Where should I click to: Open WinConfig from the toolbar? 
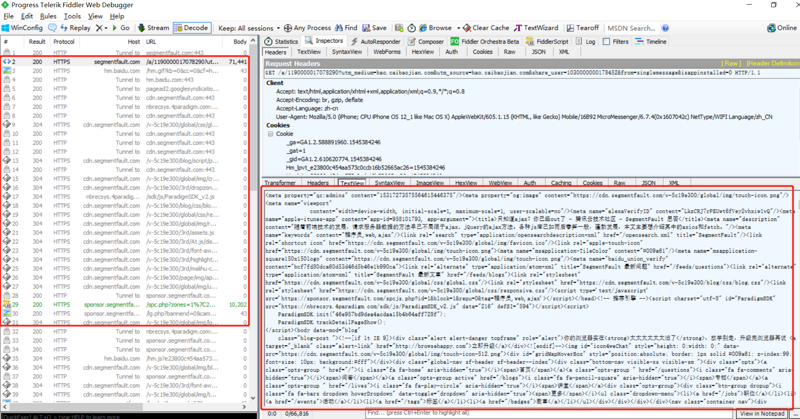[x=22, y=28]
